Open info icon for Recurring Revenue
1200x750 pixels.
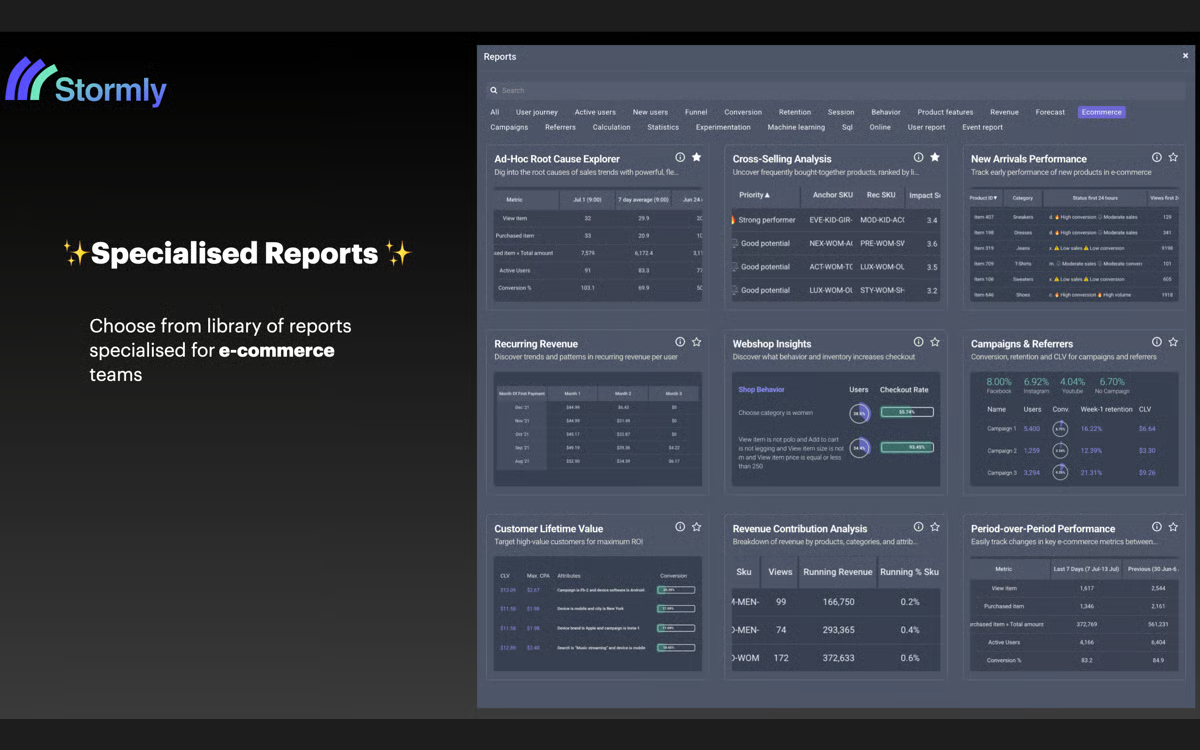point(680,342)
